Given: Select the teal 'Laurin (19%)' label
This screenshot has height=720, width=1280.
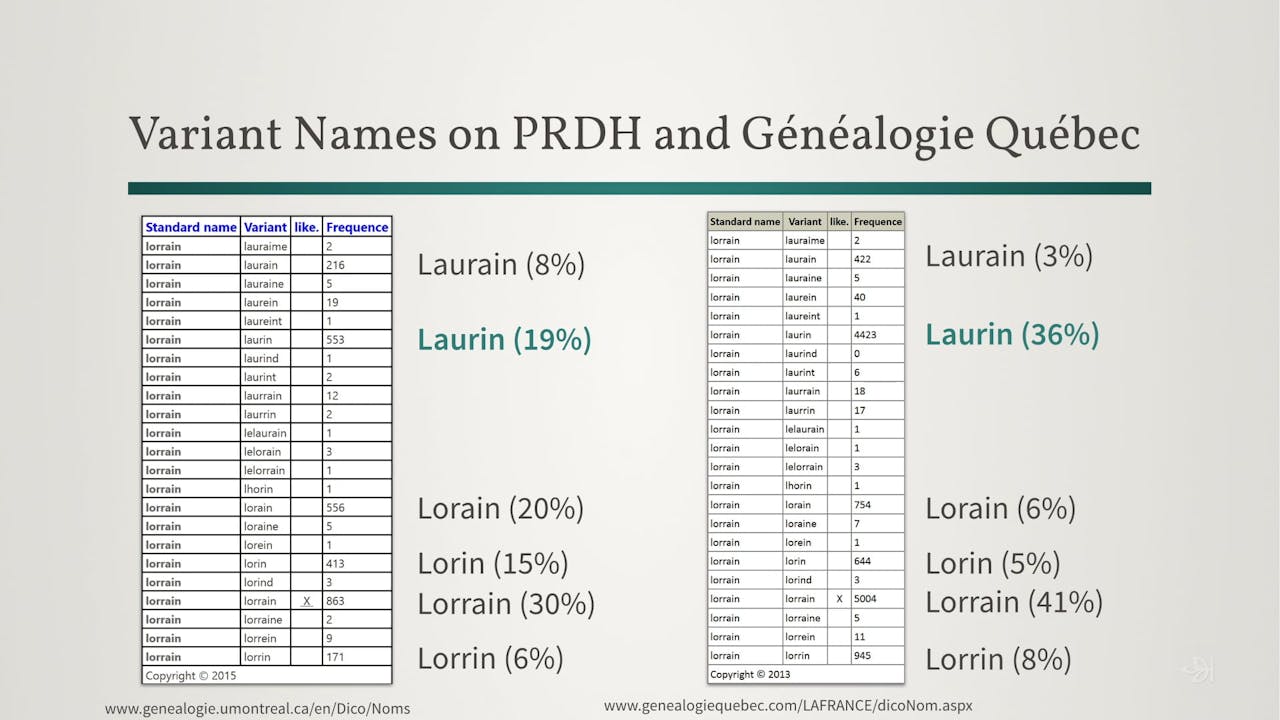Looking at the screenshot, I should 503,339.
